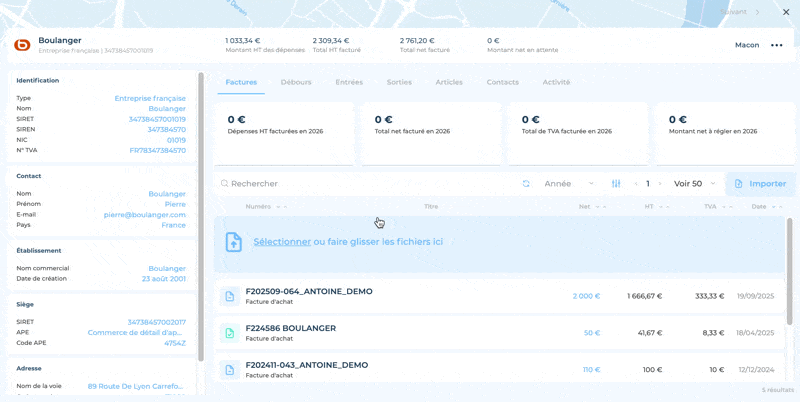Click the document icon of F202411-043_ANTOINE_DEMO
This screenshot has width=800, height=402.
pos(230,370)
